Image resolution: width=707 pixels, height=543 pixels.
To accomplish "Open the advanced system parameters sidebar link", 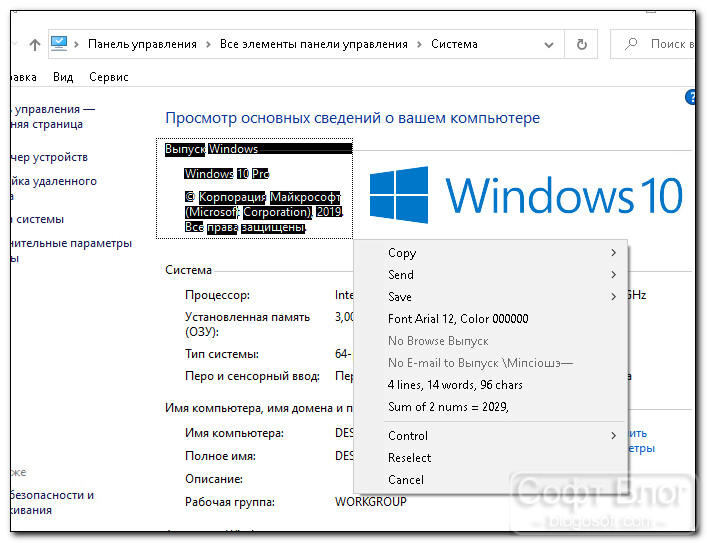I will 71,250.
